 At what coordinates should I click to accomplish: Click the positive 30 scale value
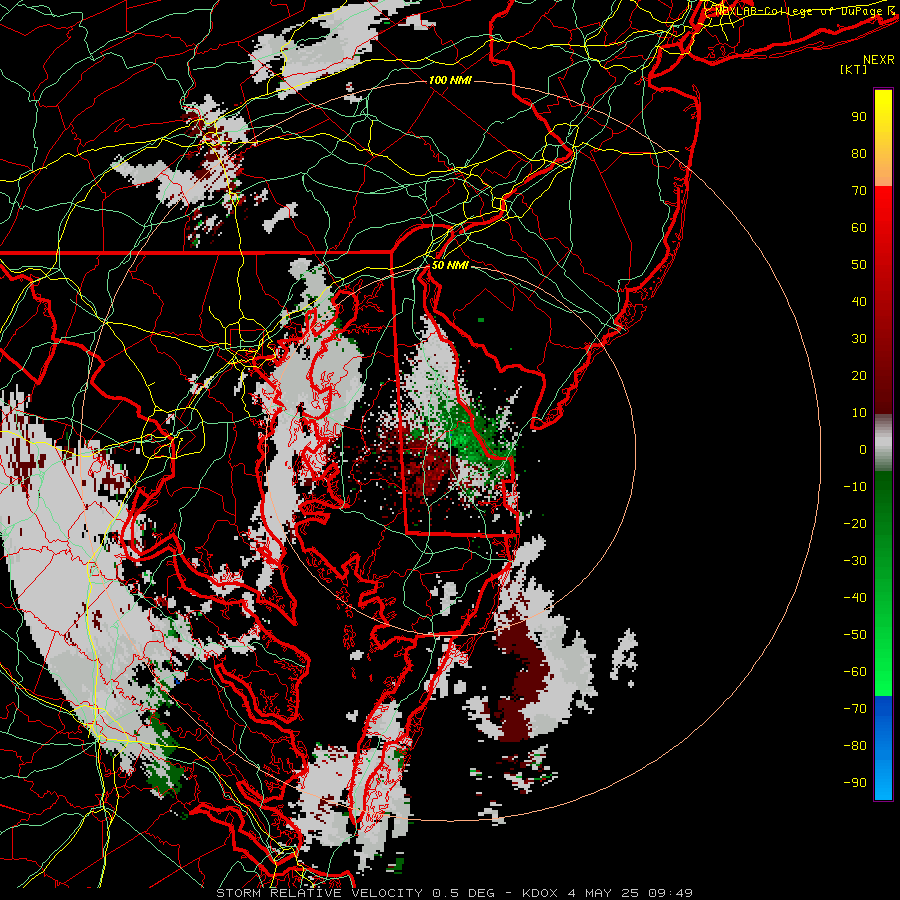[859, 339]
